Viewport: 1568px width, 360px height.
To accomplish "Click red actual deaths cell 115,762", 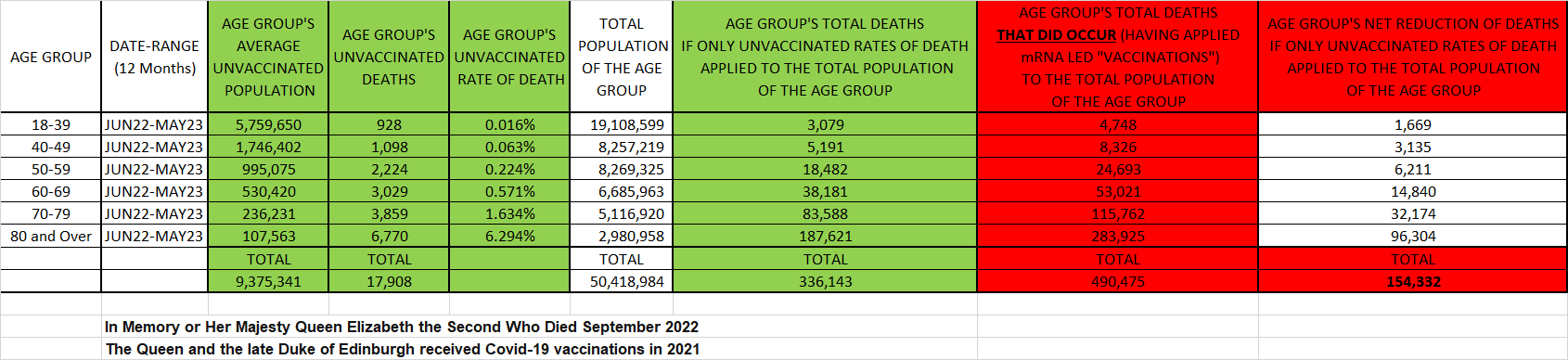I will pos(1118,213).
